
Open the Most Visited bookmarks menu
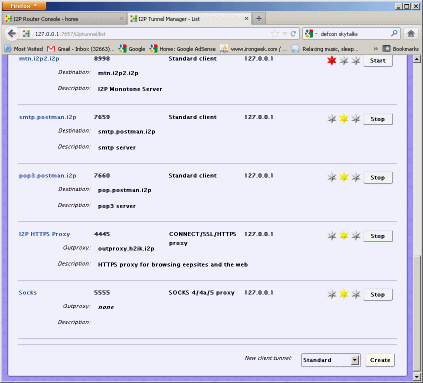point(24,49)
